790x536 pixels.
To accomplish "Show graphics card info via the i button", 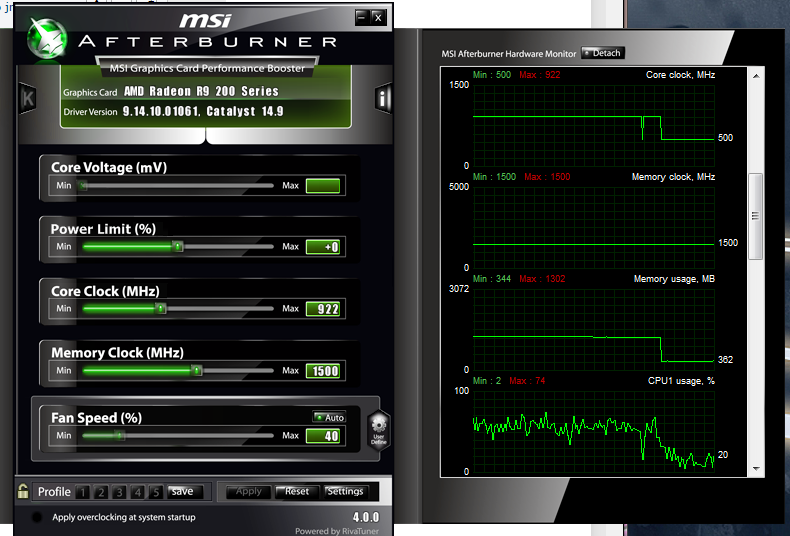I will (383, 98).
